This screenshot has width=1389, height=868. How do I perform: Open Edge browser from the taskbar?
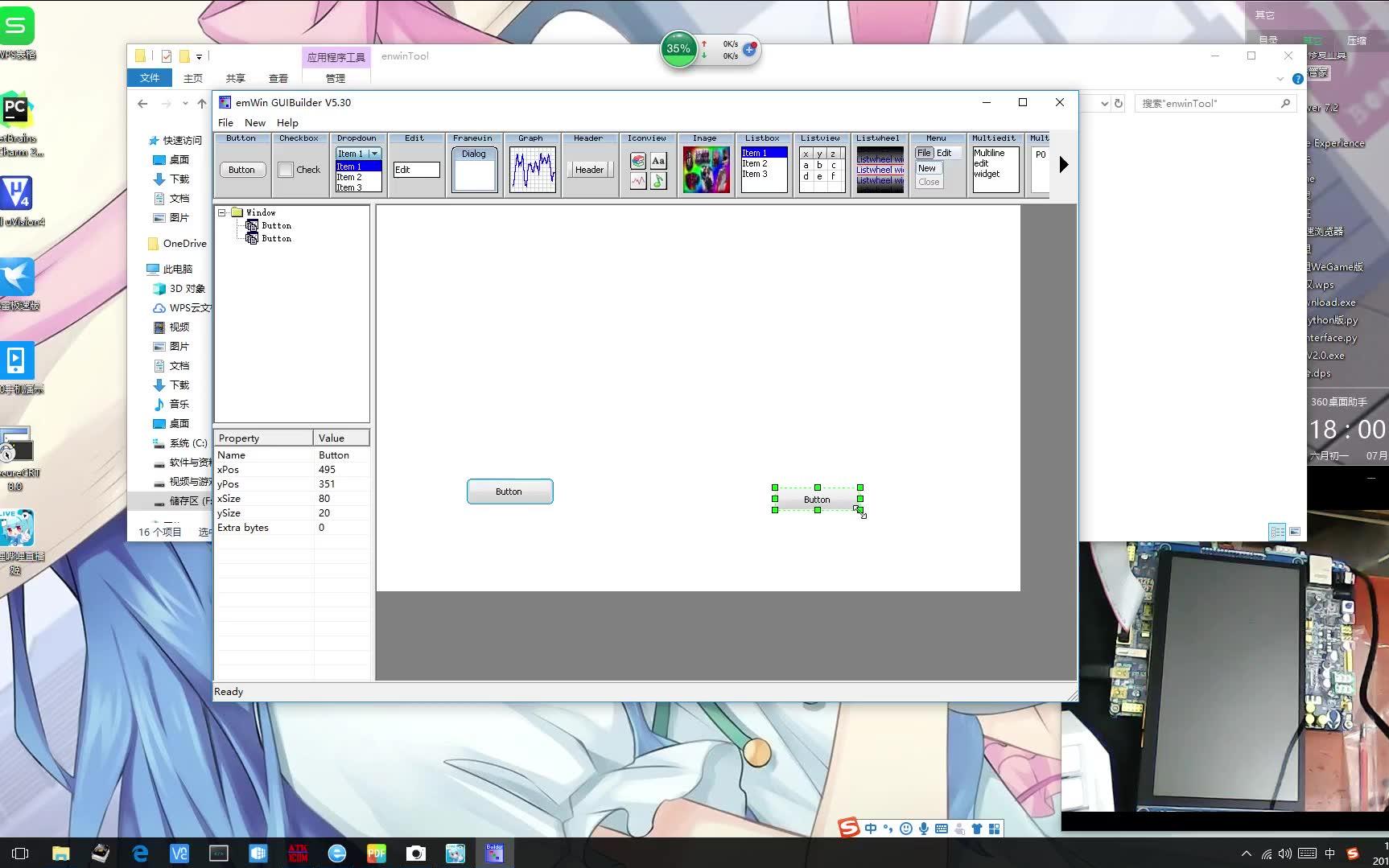(140, 854)
